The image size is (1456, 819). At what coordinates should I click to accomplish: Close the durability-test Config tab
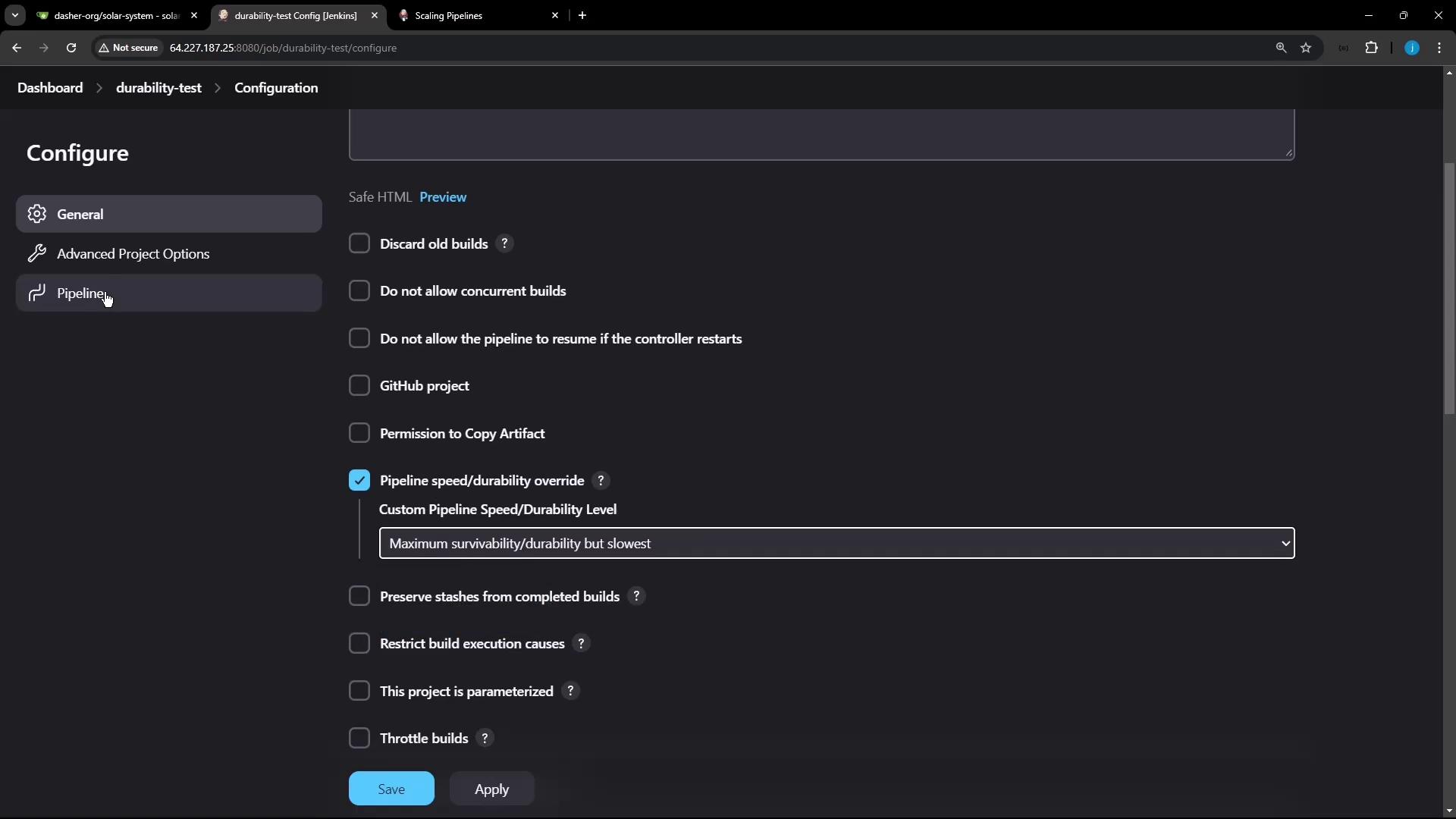coord(375,15)
